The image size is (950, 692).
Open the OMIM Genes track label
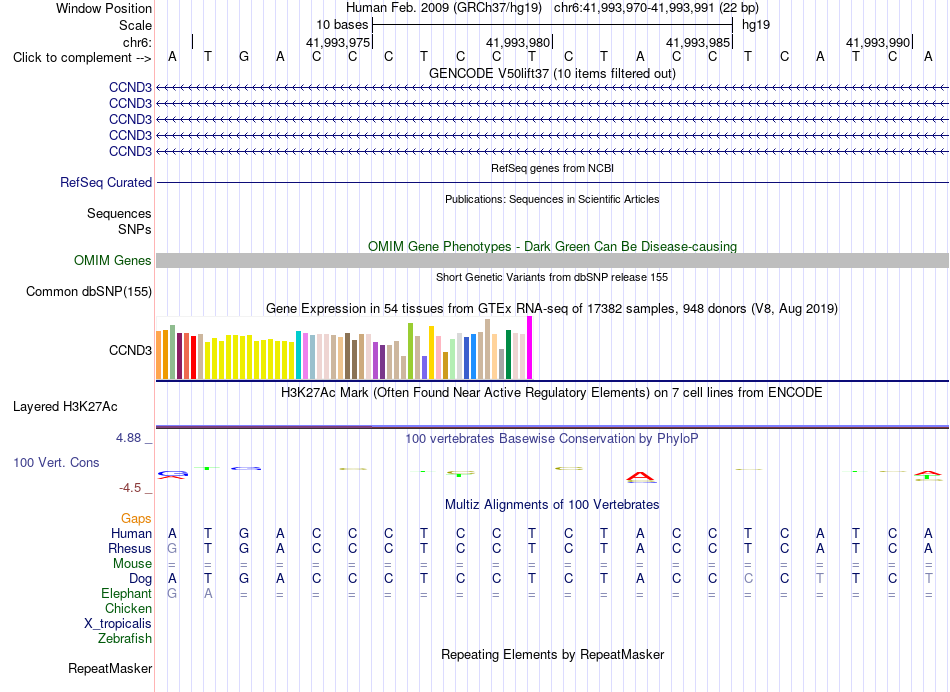click(x=113, y=261)
